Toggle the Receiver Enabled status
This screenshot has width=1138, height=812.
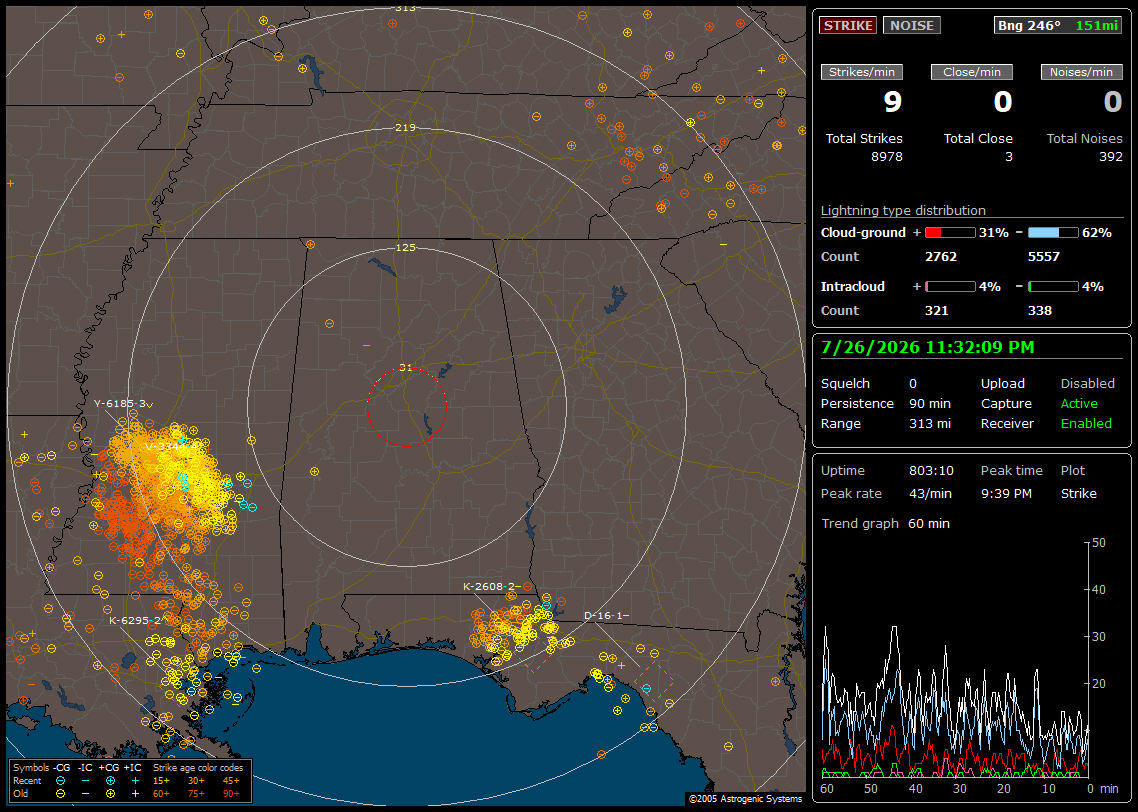1086,424
